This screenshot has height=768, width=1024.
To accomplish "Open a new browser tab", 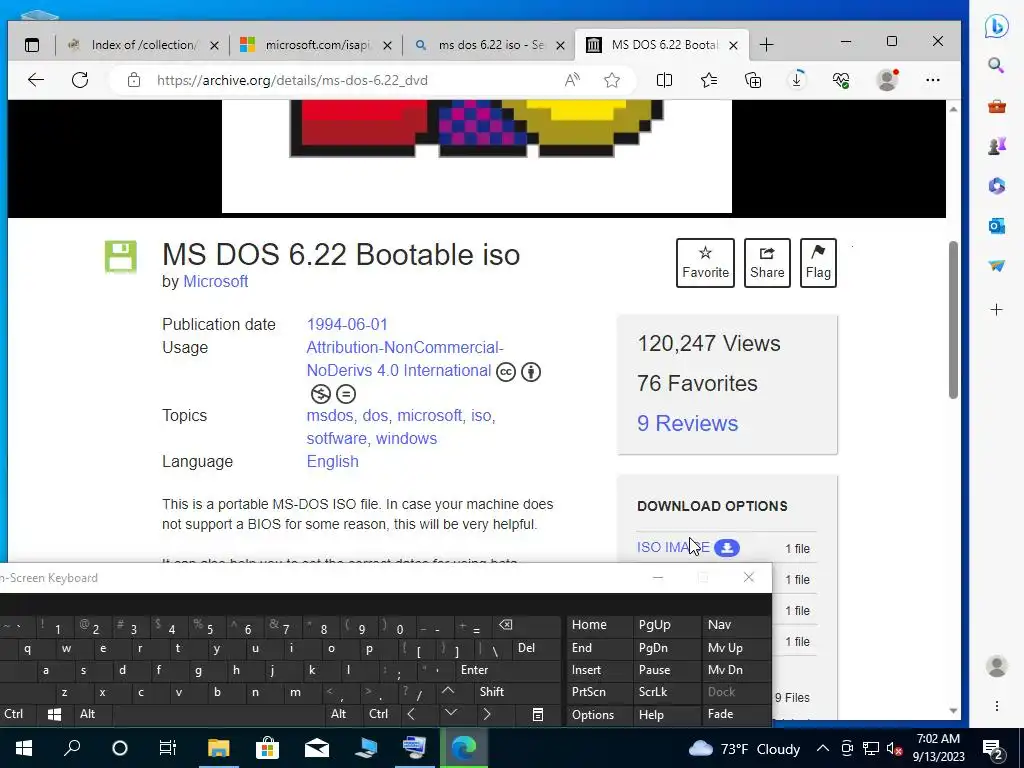I will point(767,45).
